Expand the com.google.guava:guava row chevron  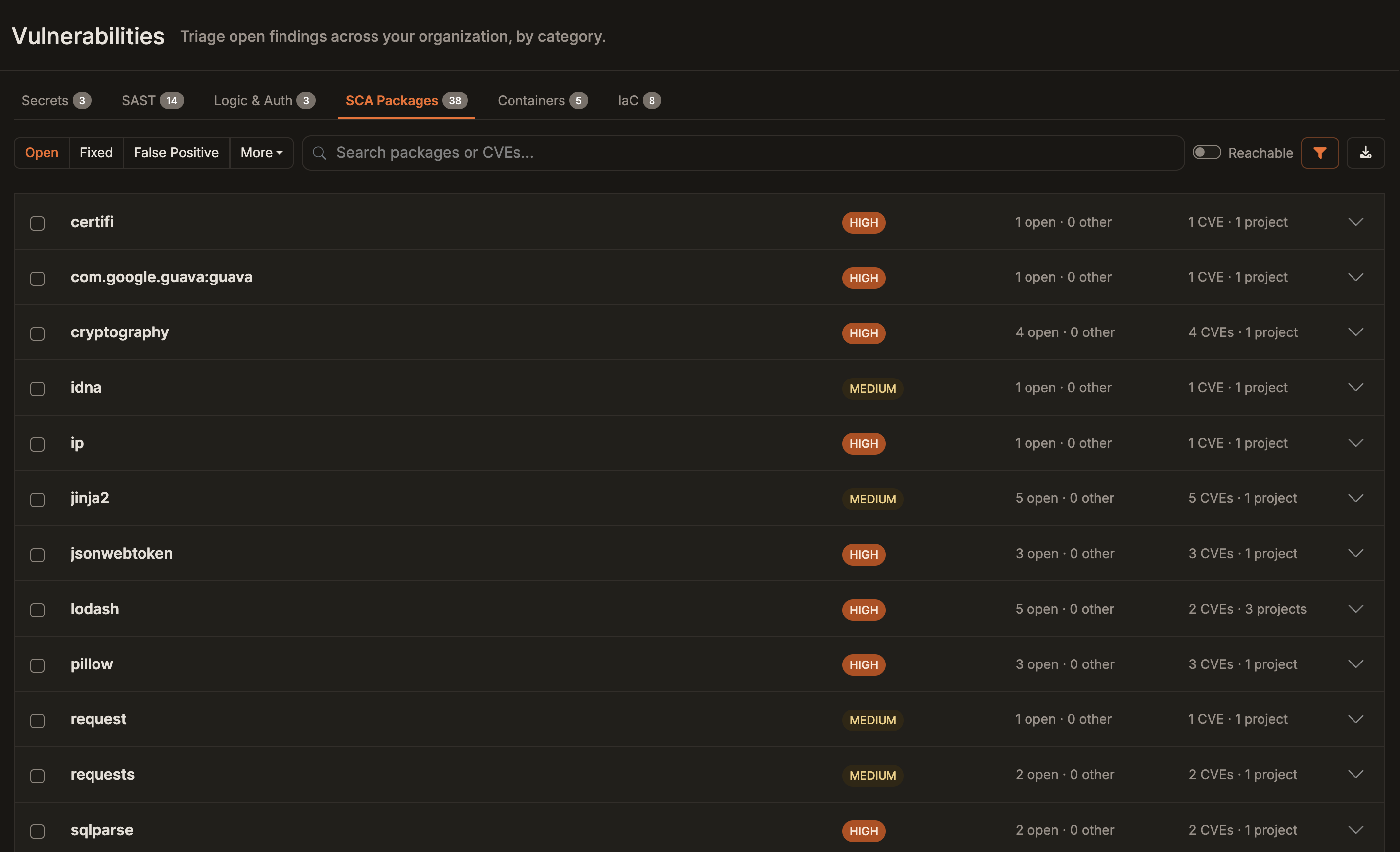click(1355, 277)
